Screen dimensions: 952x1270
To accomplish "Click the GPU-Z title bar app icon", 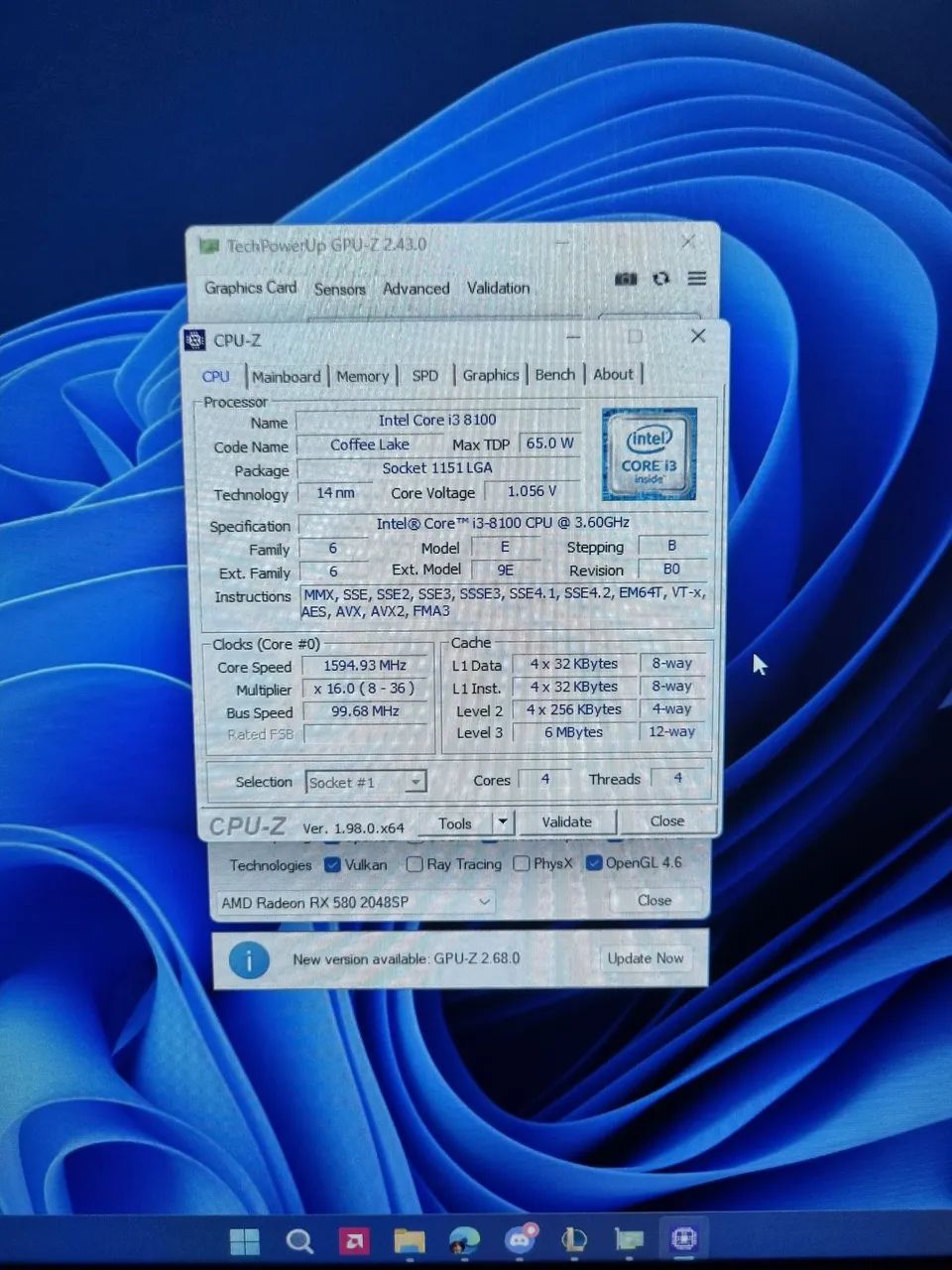I will point(208,245).
